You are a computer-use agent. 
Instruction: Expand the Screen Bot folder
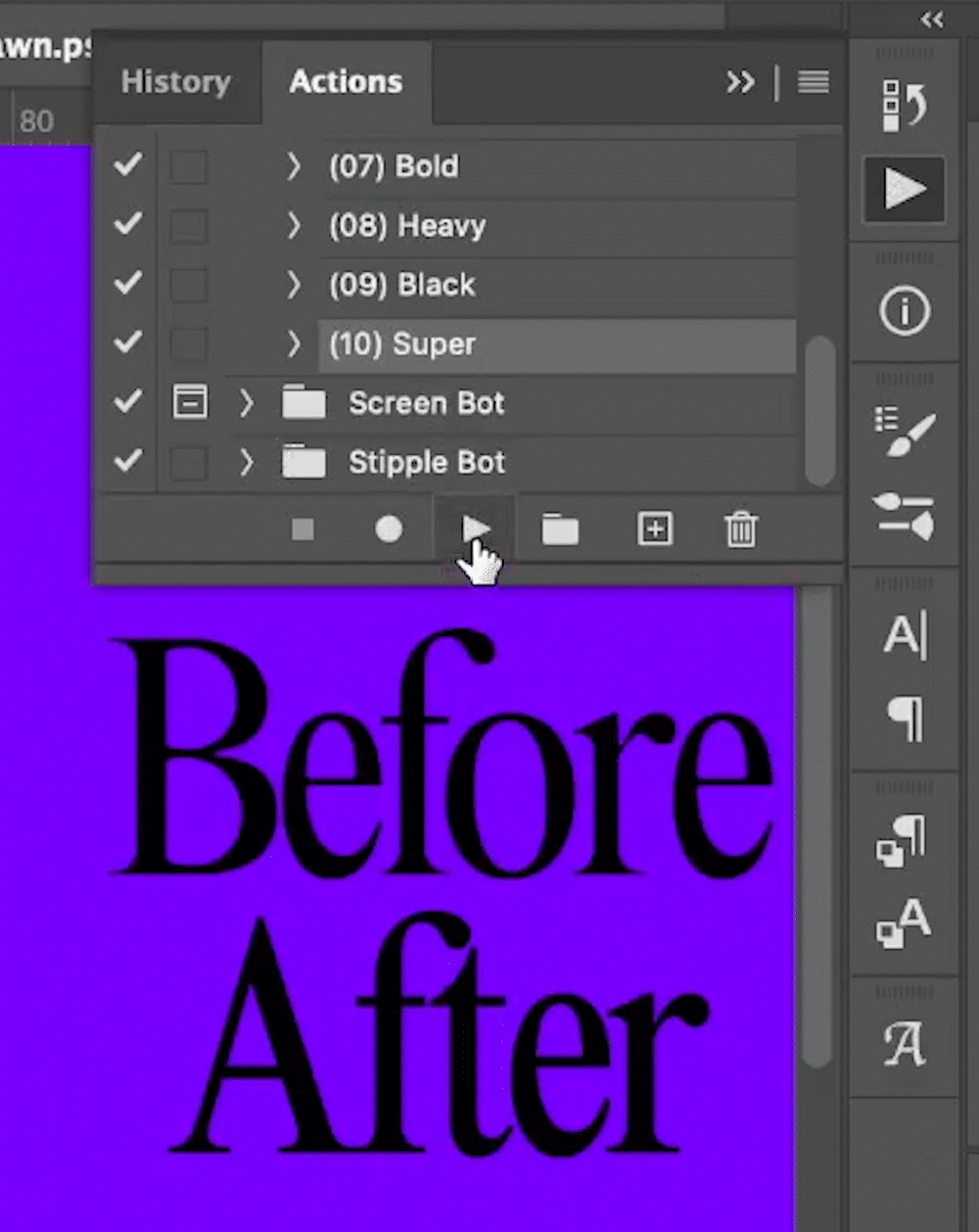pos(246,402)
